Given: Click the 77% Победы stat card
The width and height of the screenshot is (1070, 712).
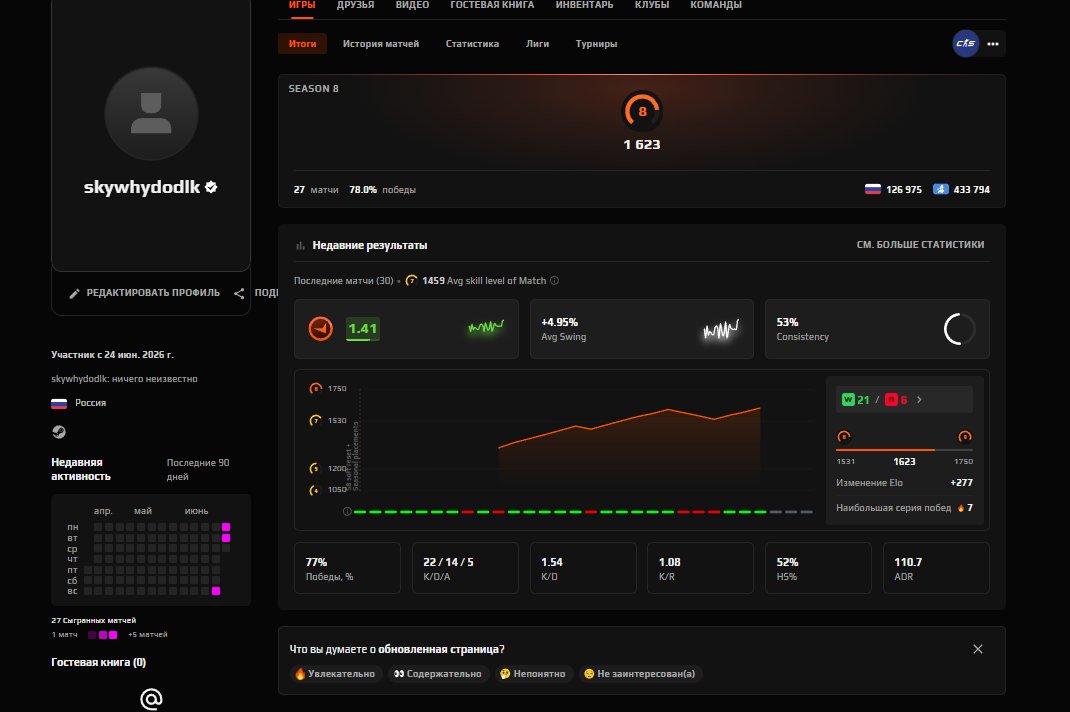Looking at the screenshot, I should [x=347, y=568].
